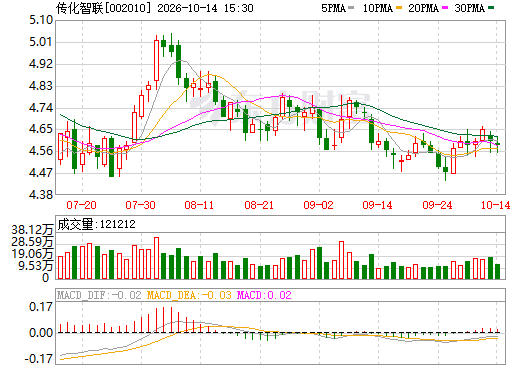Click the 5PMA gray legend dash
The width and height of the screenshot is (520, 365).
[351, 8]
